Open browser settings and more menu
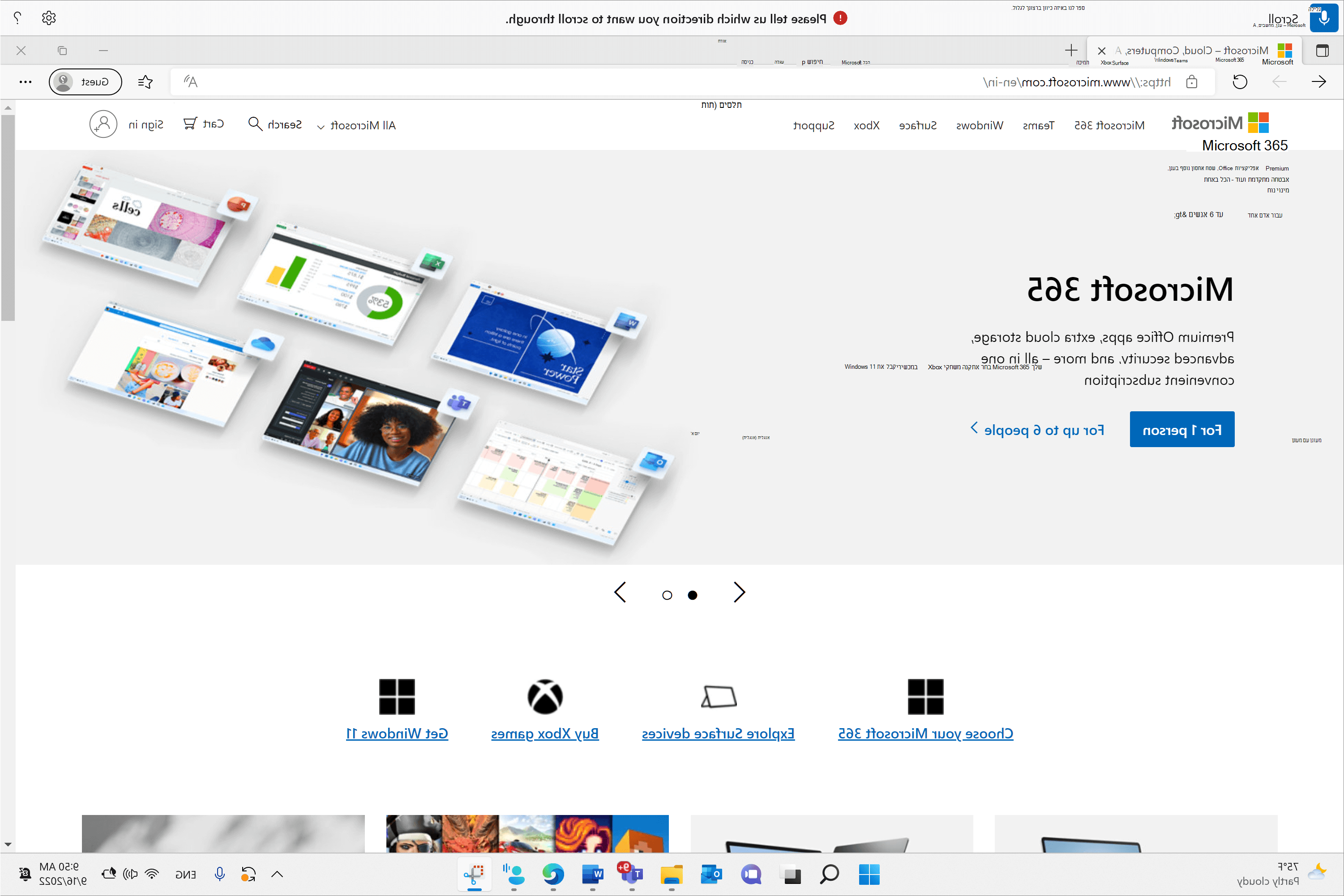The image size is (1344, 896). 25,82
